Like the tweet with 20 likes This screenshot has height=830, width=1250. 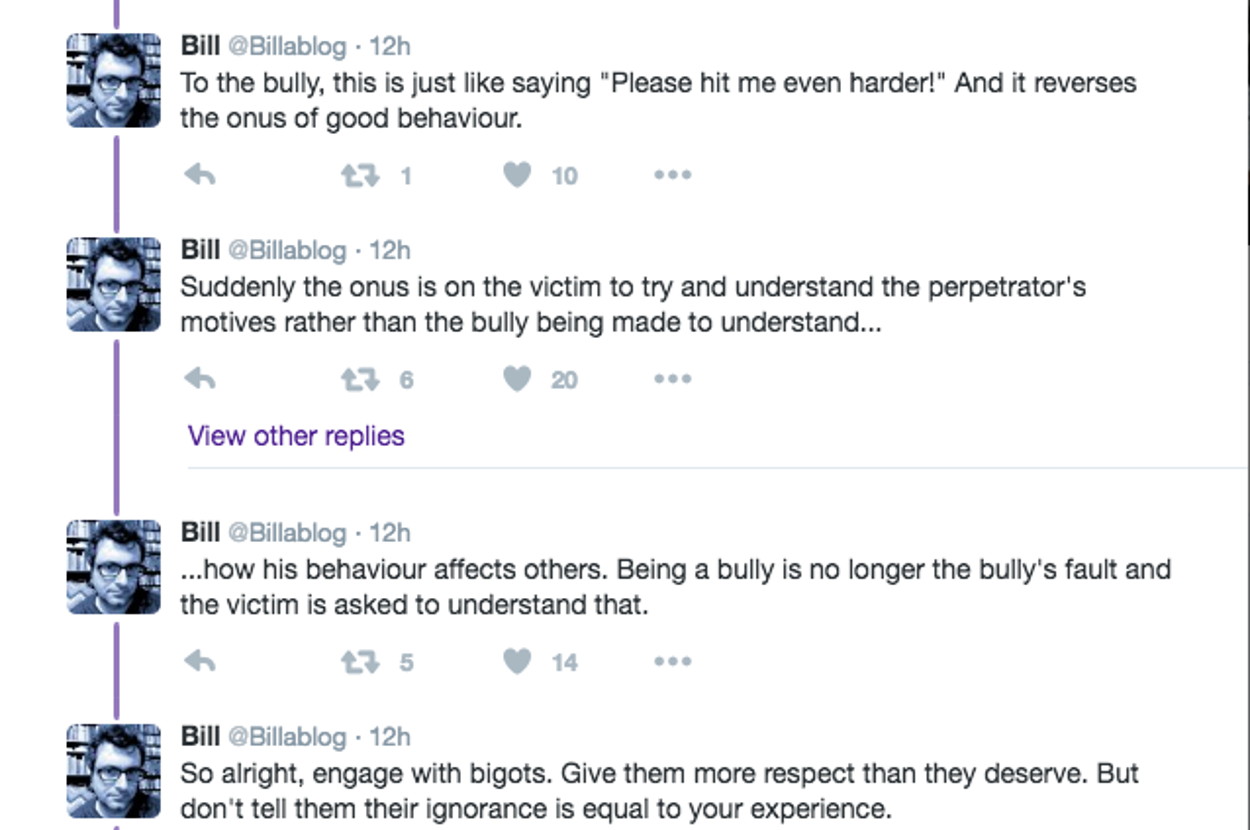(x=517, y=379)
